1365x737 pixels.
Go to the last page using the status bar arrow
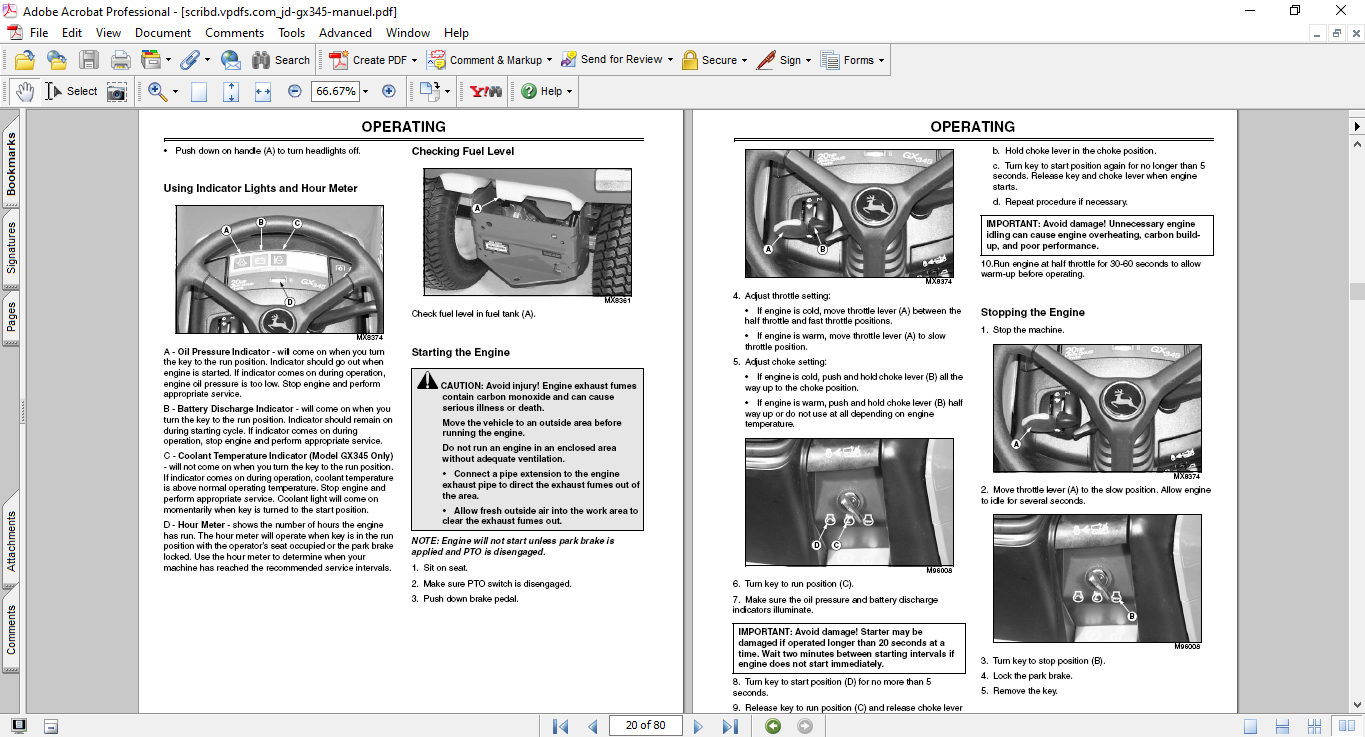click(x=730, y=726)
